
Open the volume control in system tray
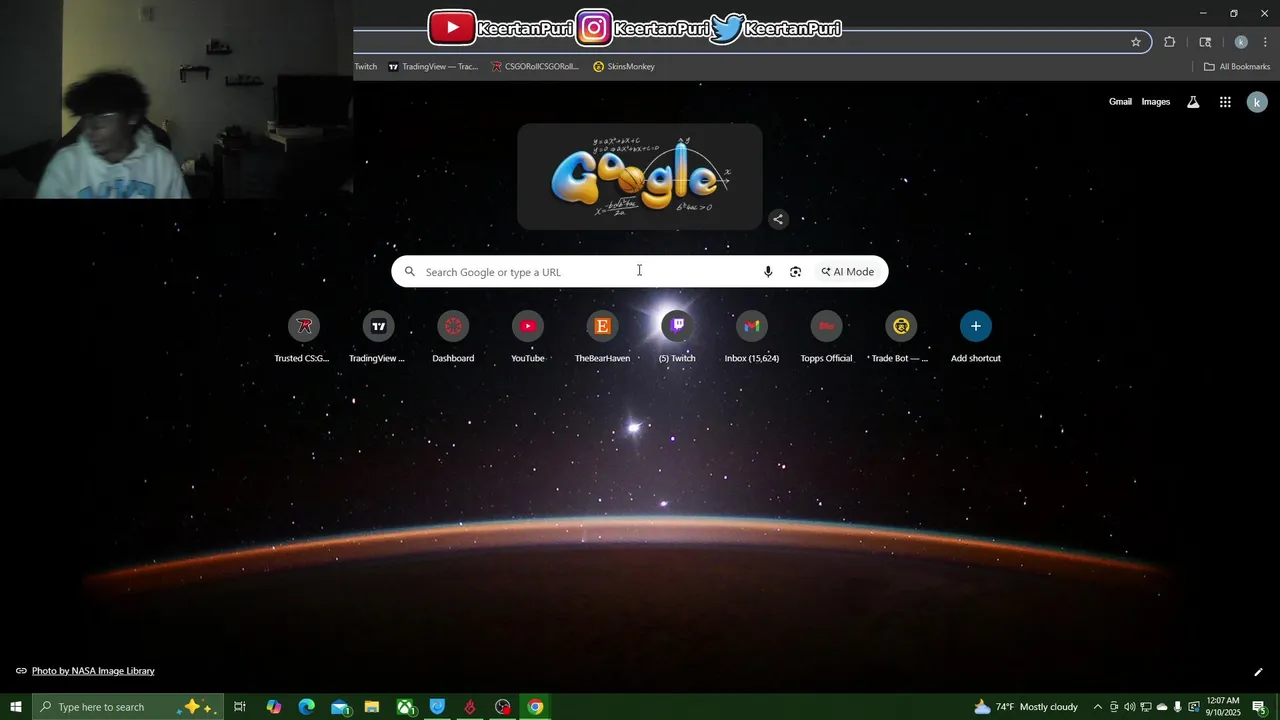1130,707
